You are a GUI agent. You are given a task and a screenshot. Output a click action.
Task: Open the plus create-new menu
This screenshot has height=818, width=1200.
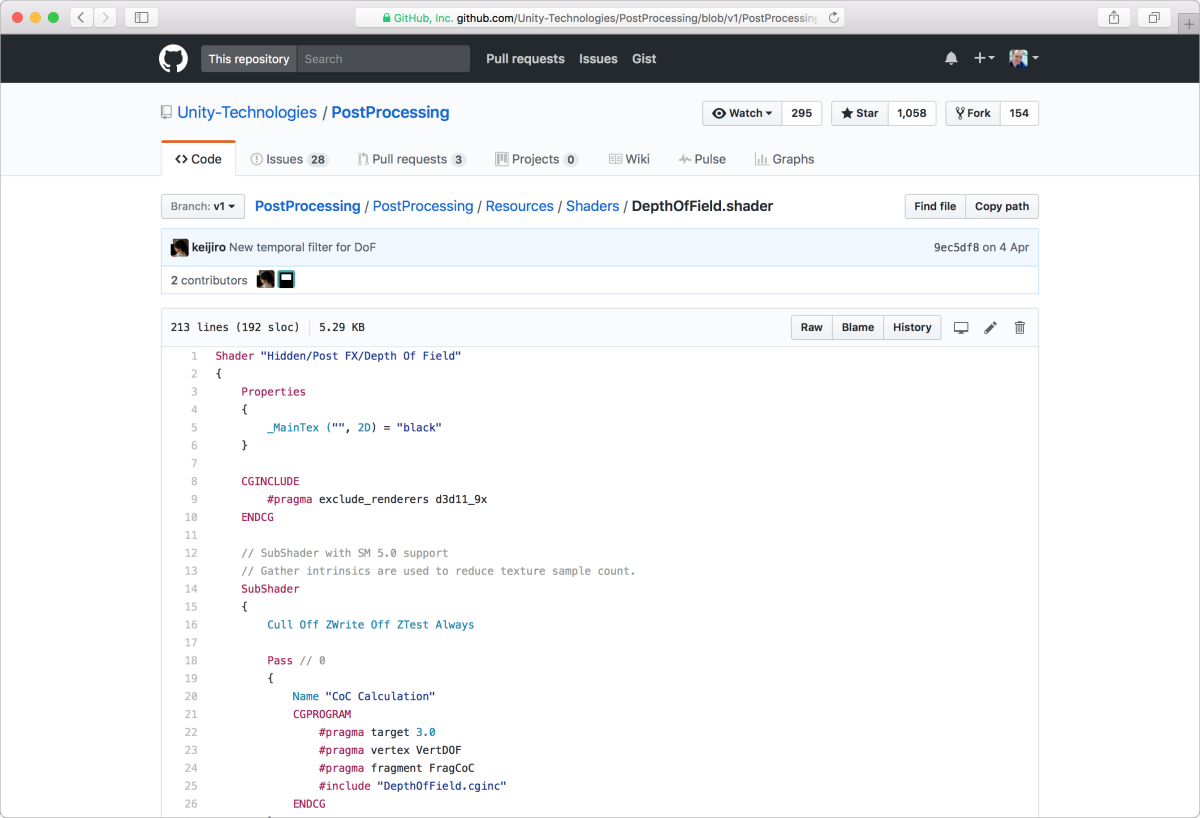984,59
